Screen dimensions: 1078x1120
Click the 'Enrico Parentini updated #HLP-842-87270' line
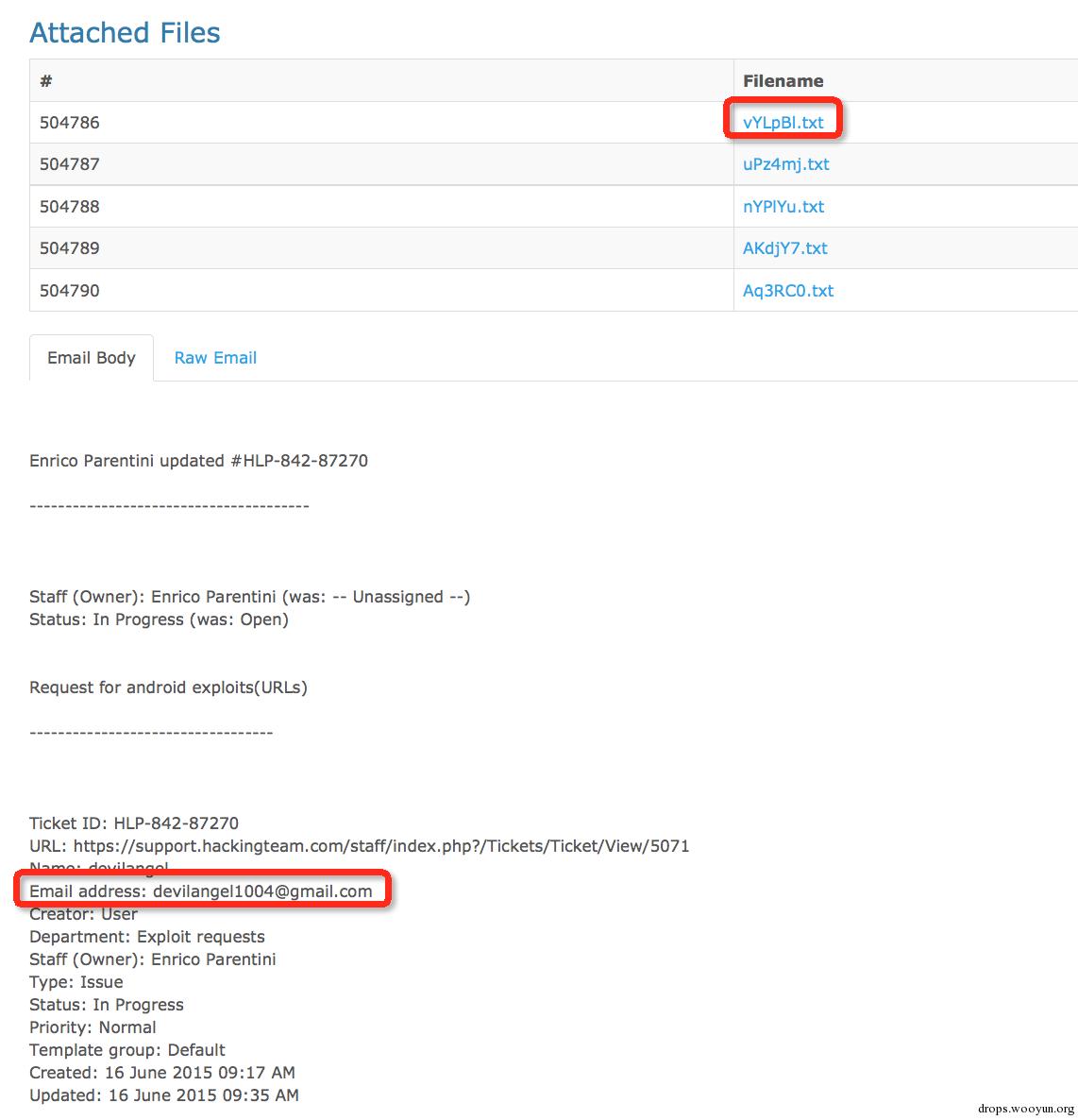click(x=198, y=461)
